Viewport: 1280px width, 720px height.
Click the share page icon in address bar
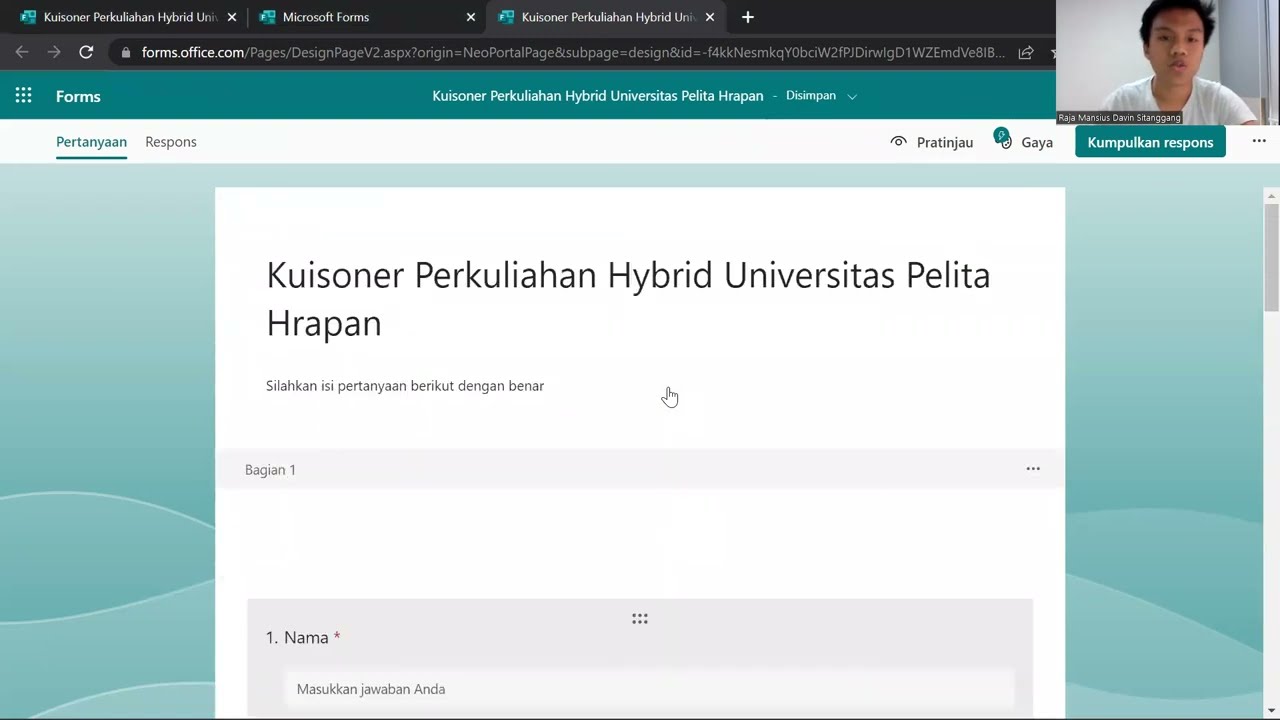point(1026,52)
